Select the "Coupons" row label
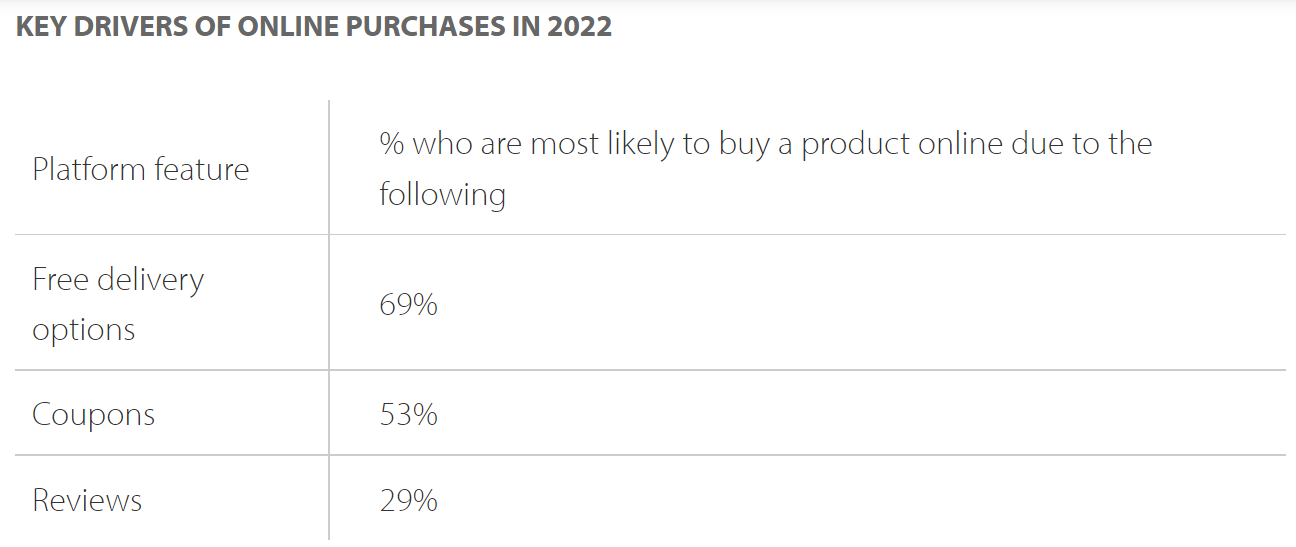1296x547 pixels. (93, 414)
